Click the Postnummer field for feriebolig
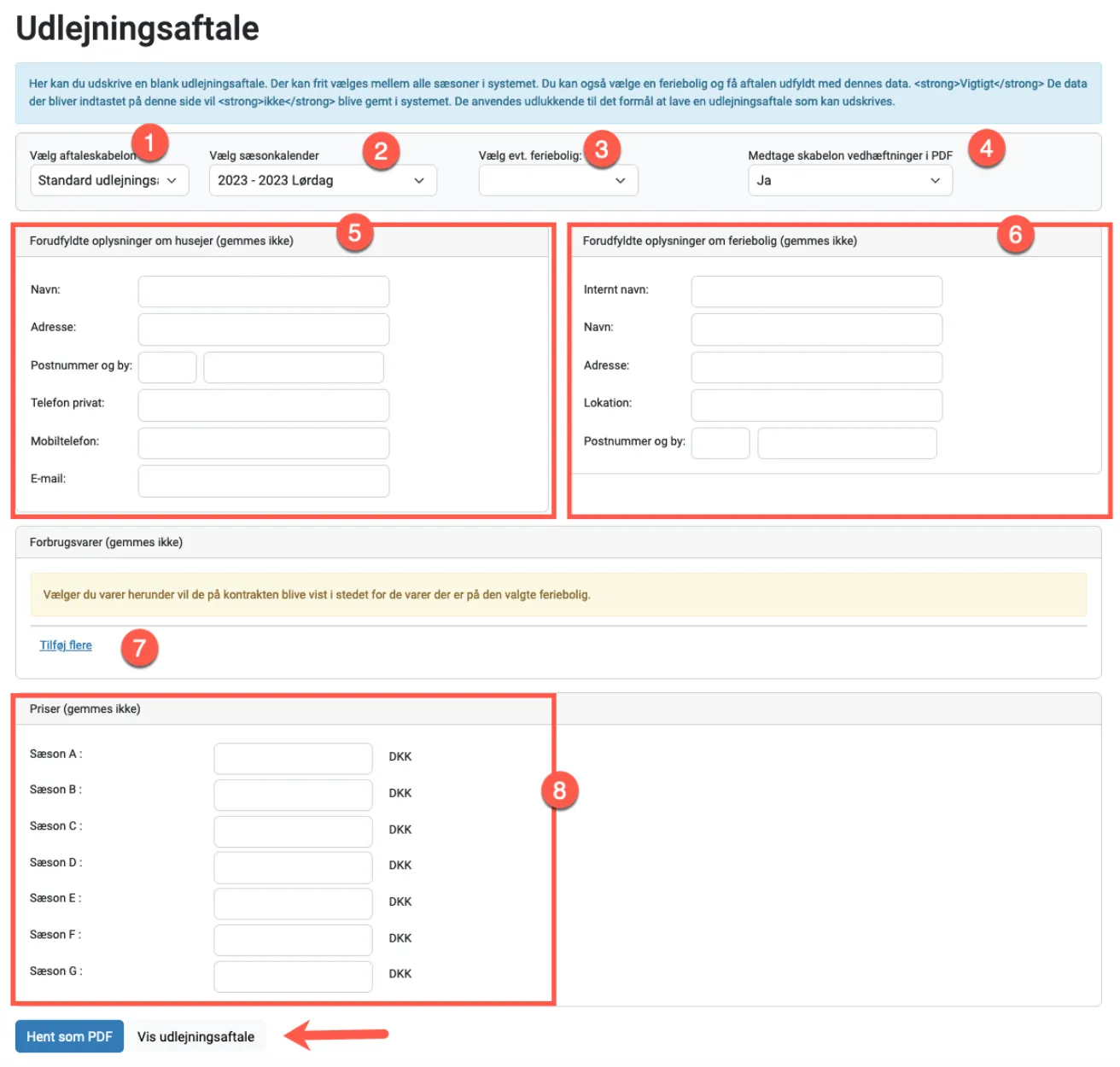 (720, 442)
